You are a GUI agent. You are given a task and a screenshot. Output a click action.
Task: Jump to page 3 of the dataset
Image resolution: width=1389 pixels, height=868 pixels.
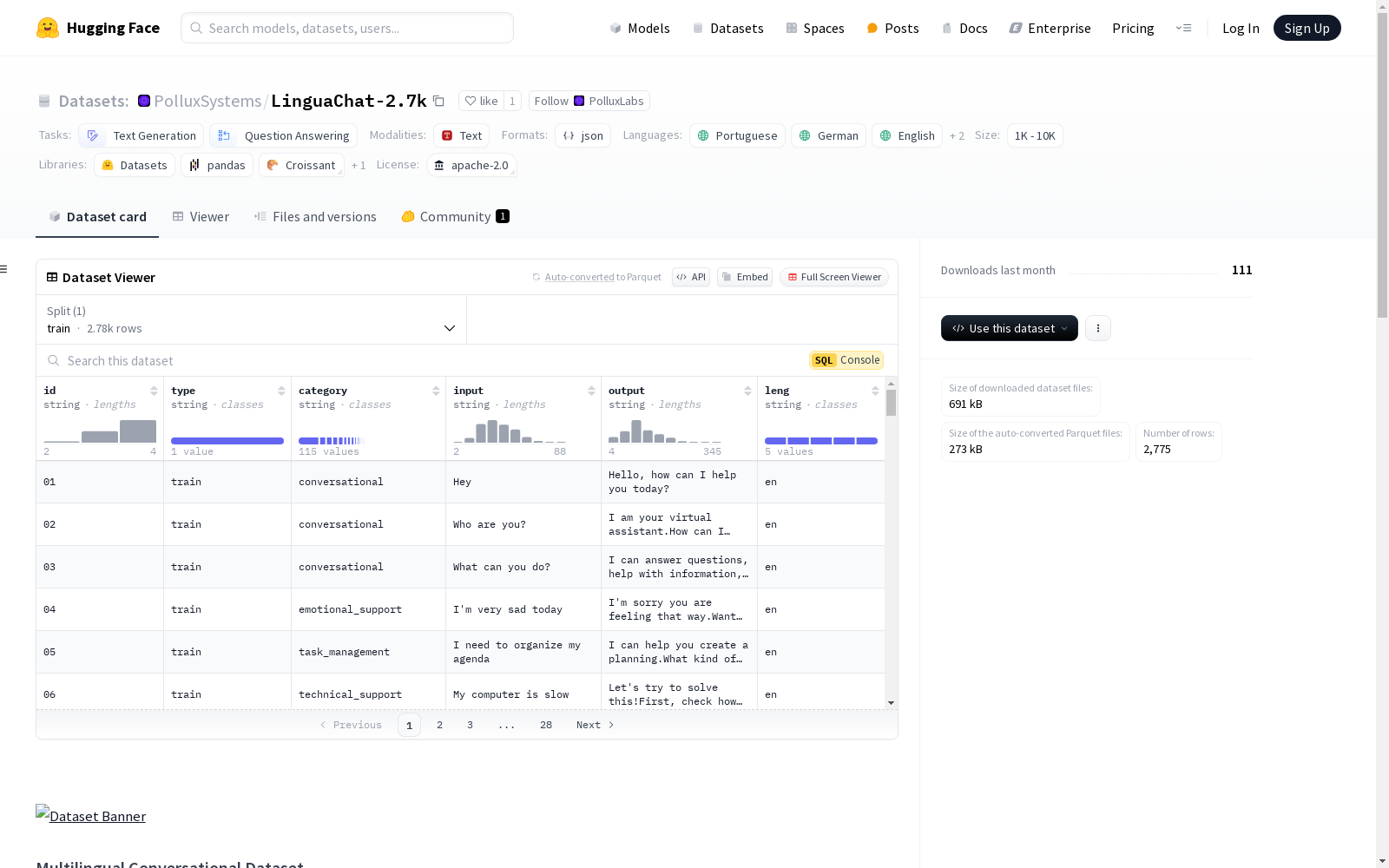[x=470, y=725]
